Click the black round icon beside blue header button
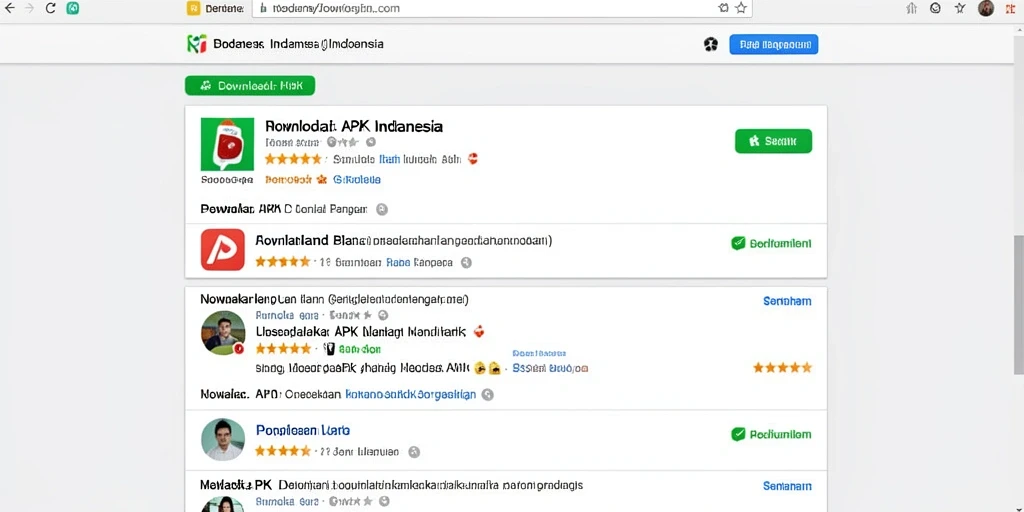 pyautogui.click(x=711, y=44)
